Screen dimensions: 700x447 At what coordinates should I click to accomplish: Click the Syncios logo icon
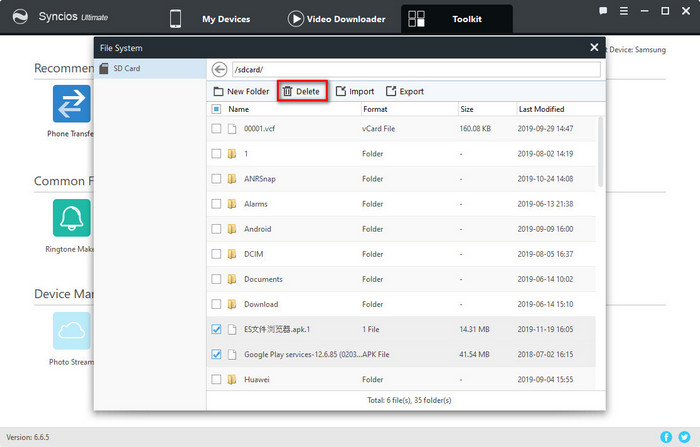(x=20, y=17)
